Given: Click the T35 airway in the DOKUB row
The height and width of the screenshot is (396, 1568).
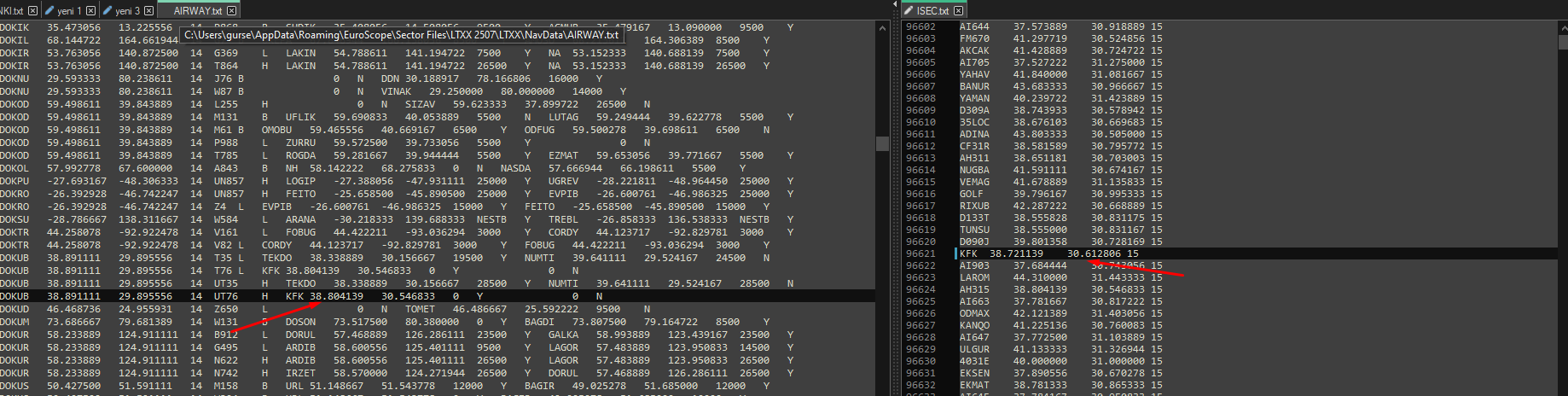Looking at the screenshot, I should [223, 258].
